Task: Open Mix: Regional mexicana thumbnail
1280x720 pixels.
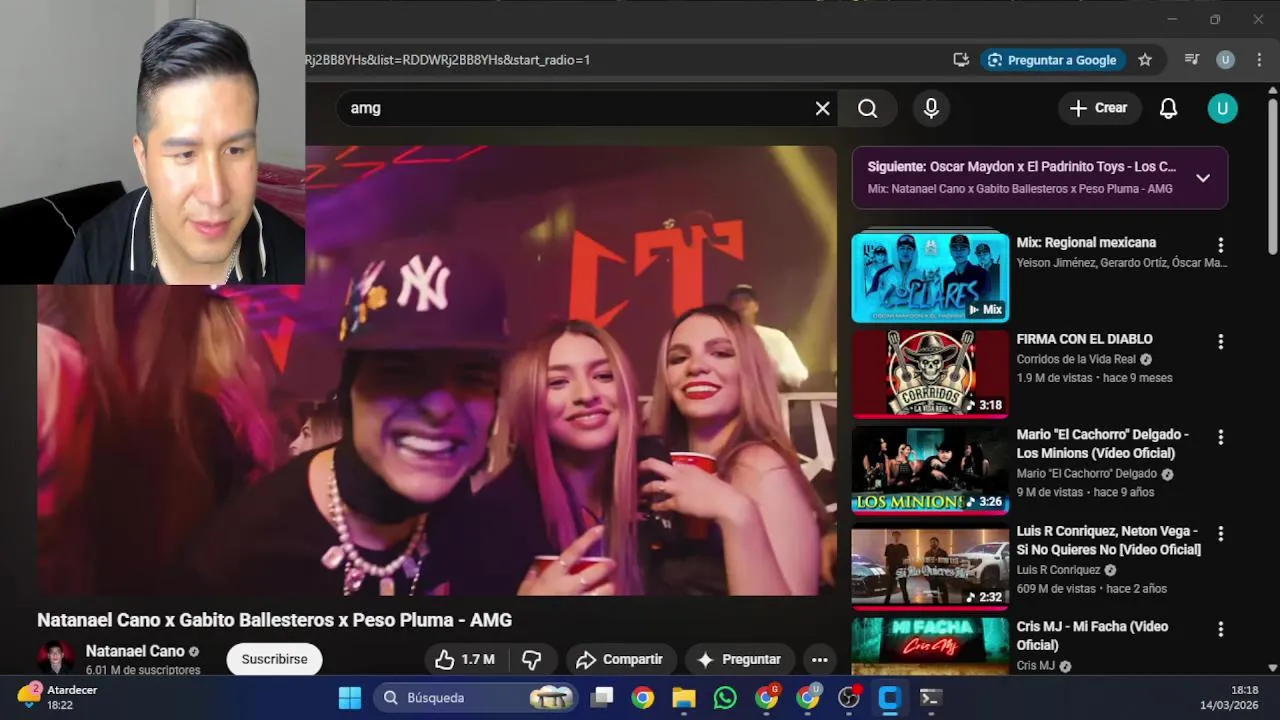Action: click(x=930, y=278)
